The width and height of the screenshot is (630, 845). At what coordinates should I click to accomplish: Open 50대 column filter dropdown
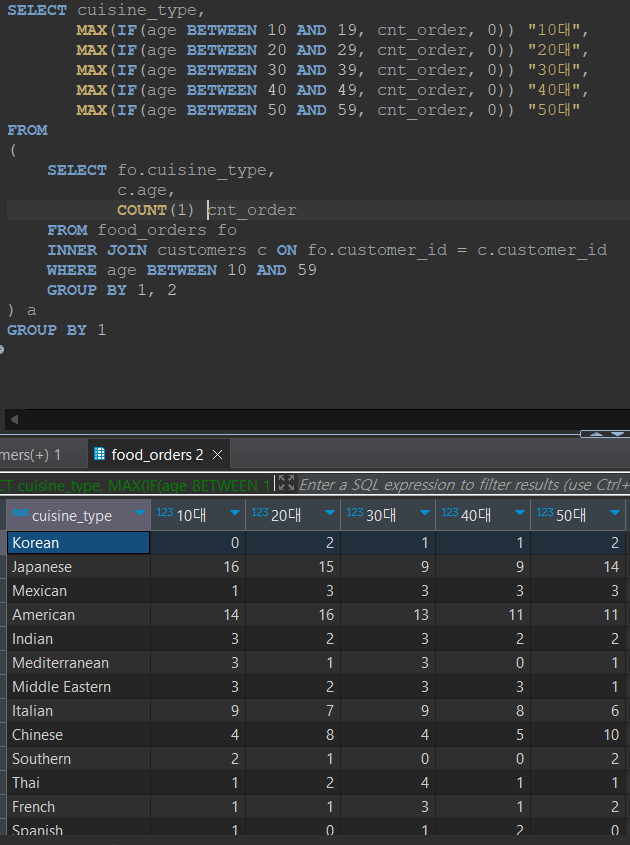point(614,512)
